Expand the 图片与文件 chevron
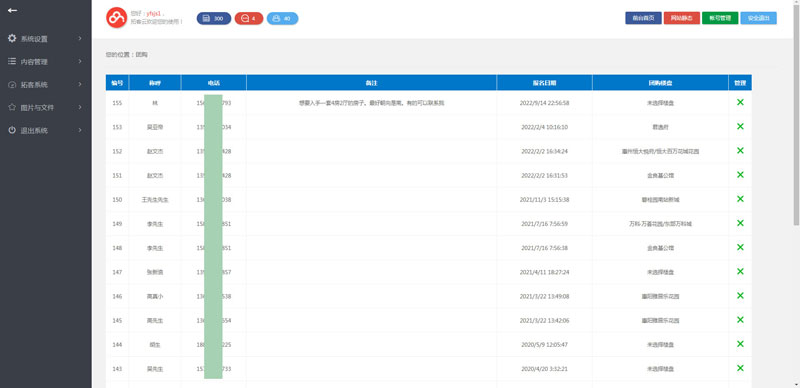 click(80, 107)
